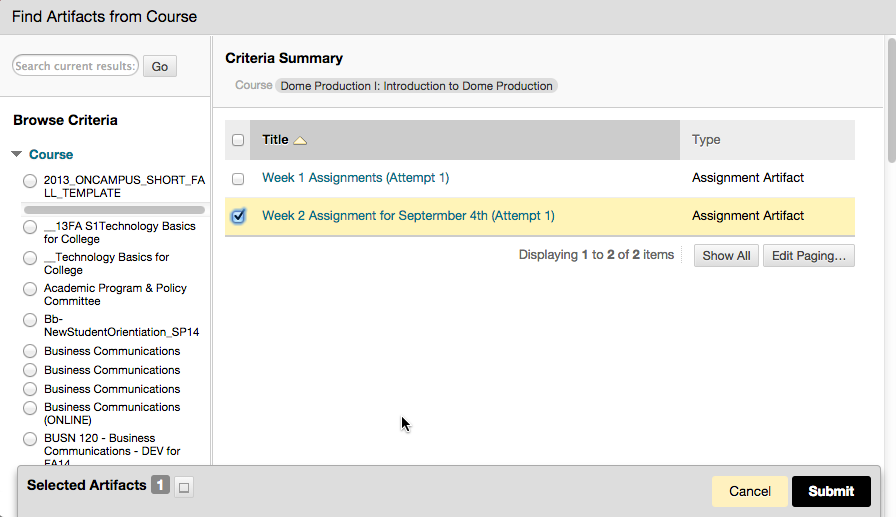Sort by the Title column header

pos(275,140)
